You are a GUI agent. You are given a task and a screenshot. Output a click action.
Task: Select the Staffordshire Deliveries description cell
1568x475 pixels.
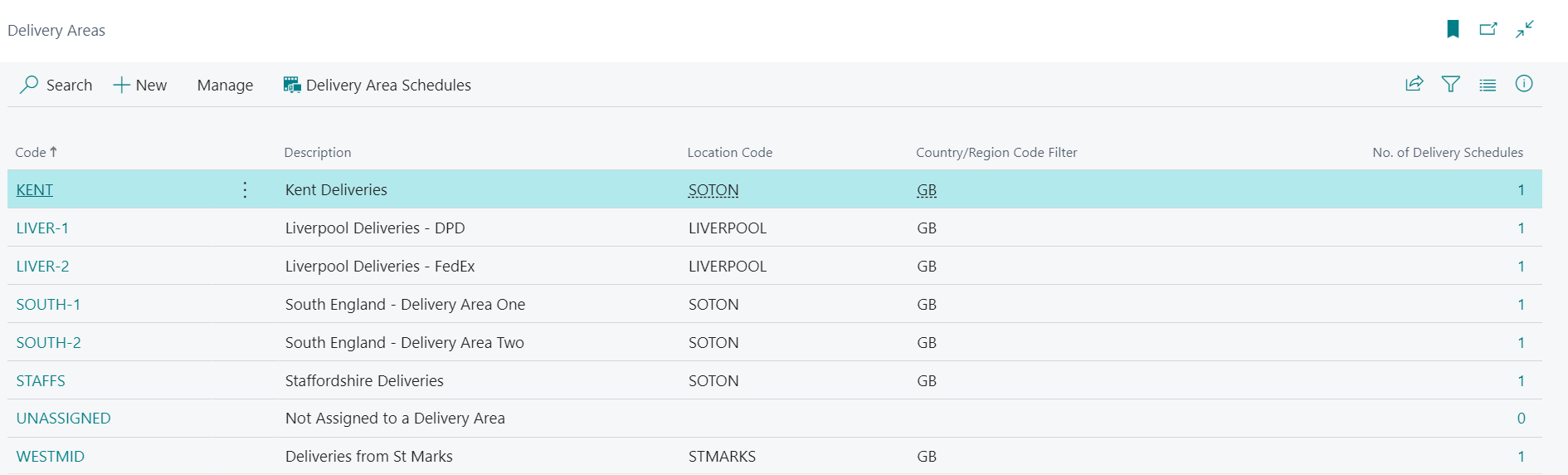(x=364, y=381)
